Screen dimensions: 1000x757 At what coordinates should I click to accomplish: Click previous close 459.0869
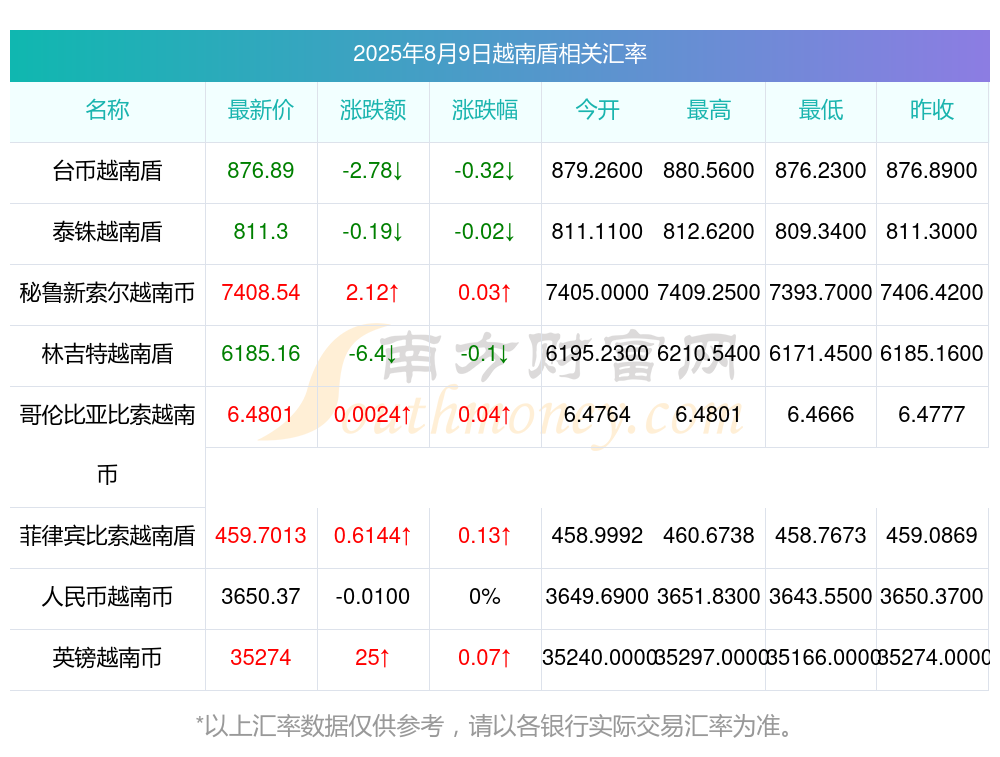click(932, 535)
